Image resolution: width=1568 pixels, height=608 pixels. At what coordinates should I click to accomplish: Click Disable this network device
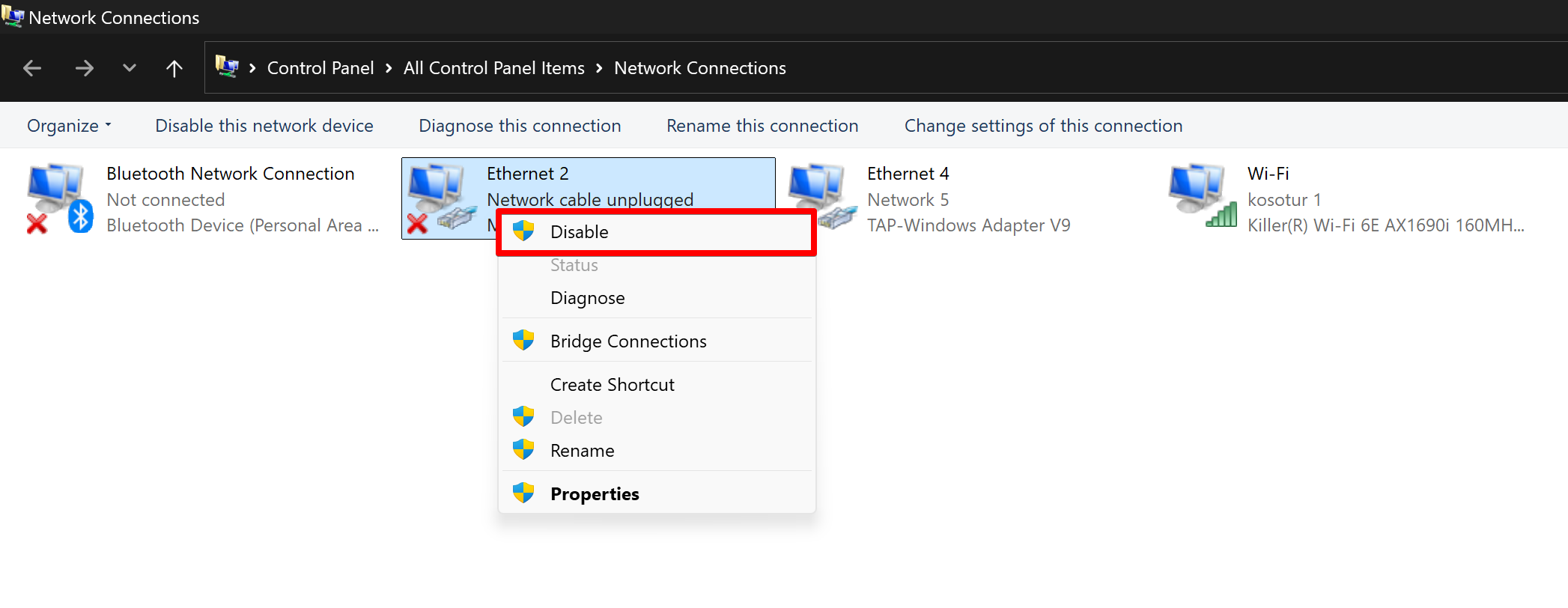(264, 126)
